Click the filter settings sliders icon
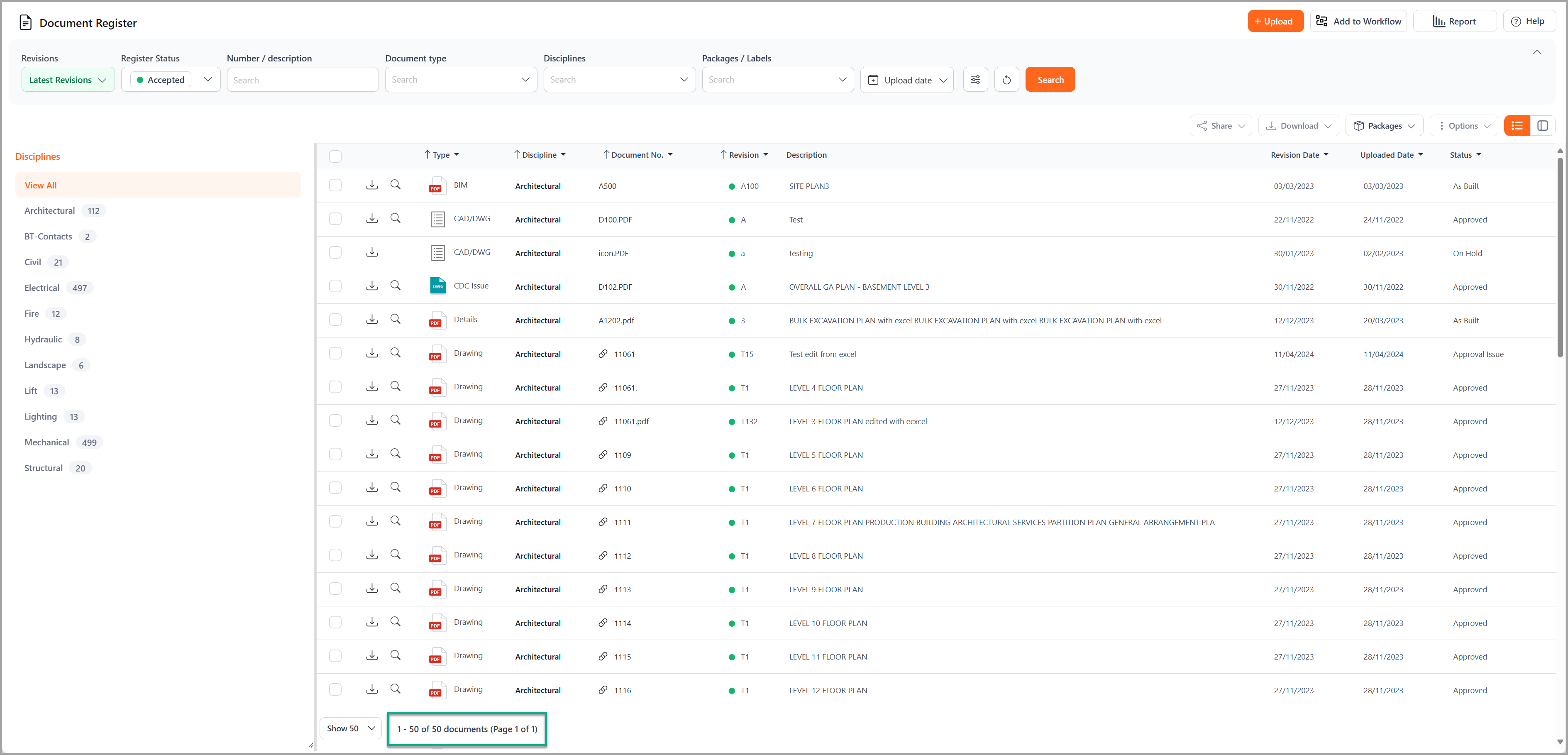Image resolution: width=1568 pixels, height=755 pixels. coord(975,80)
